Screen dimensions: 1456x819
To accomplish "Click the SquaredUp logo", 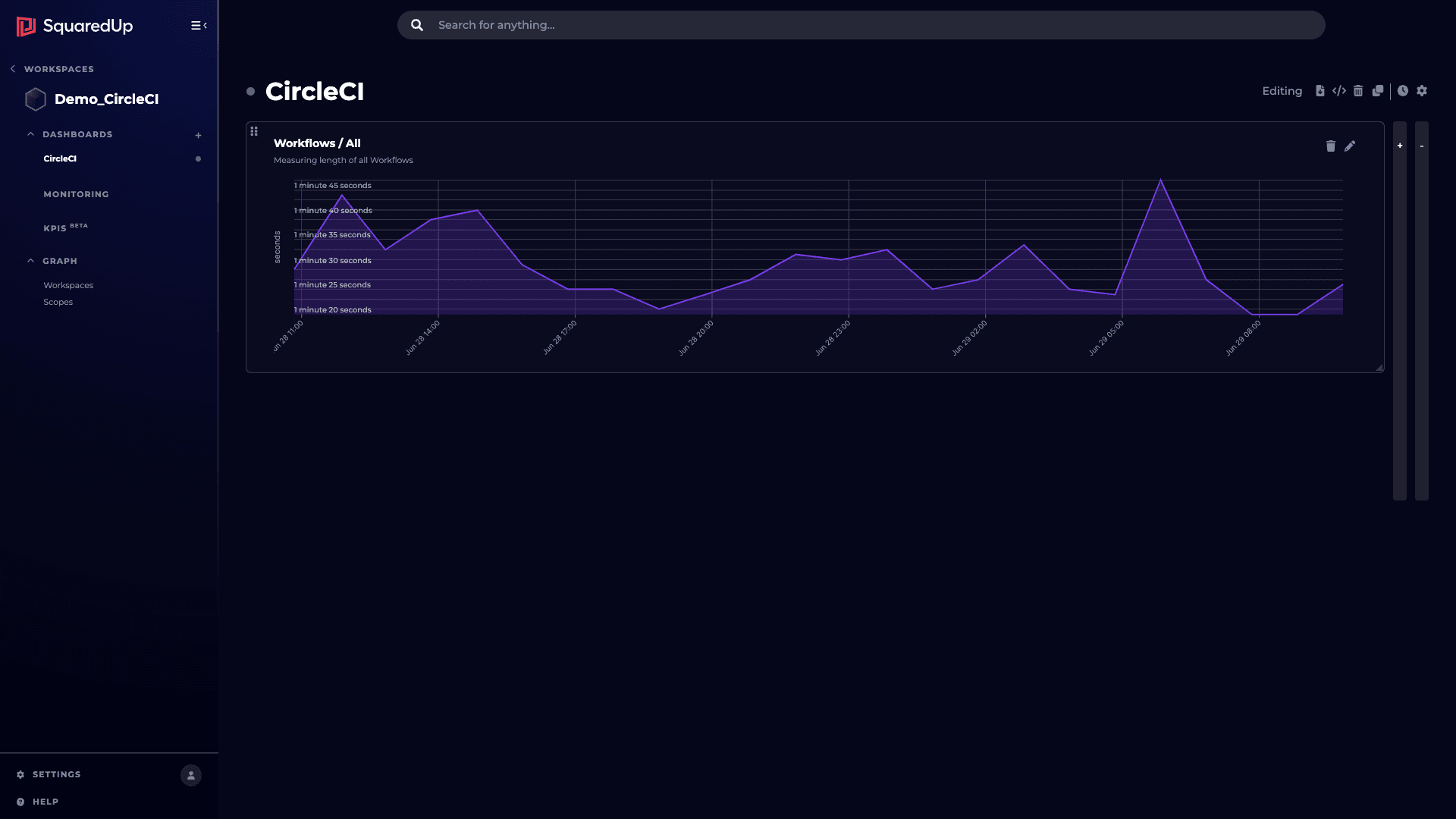I will coord(74,26).
